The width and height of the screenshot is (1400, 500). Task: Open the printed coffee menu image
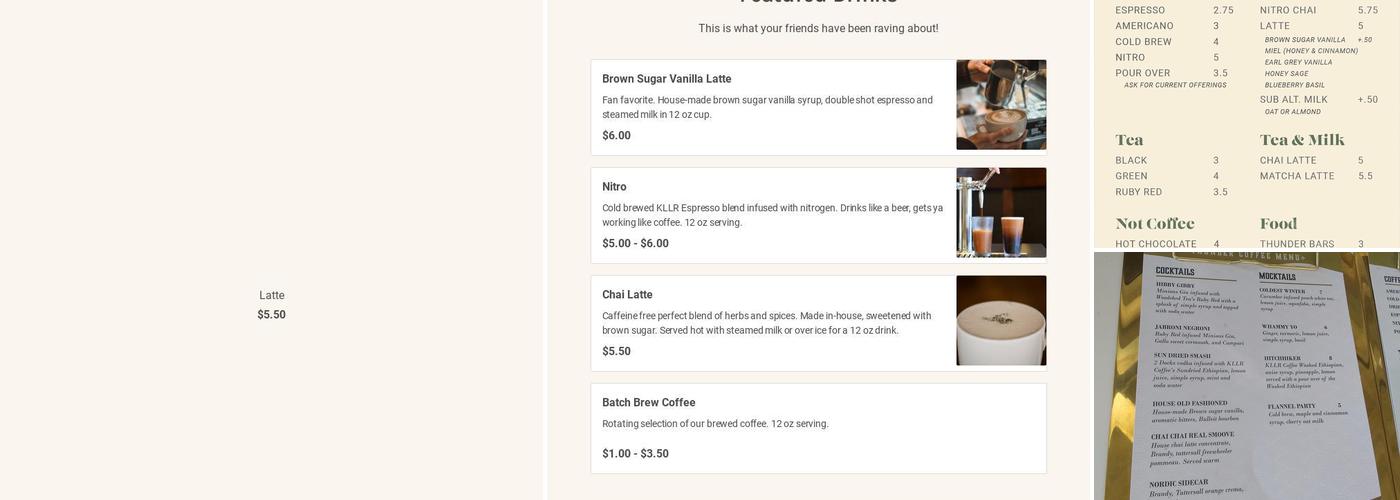point(1246,123)
